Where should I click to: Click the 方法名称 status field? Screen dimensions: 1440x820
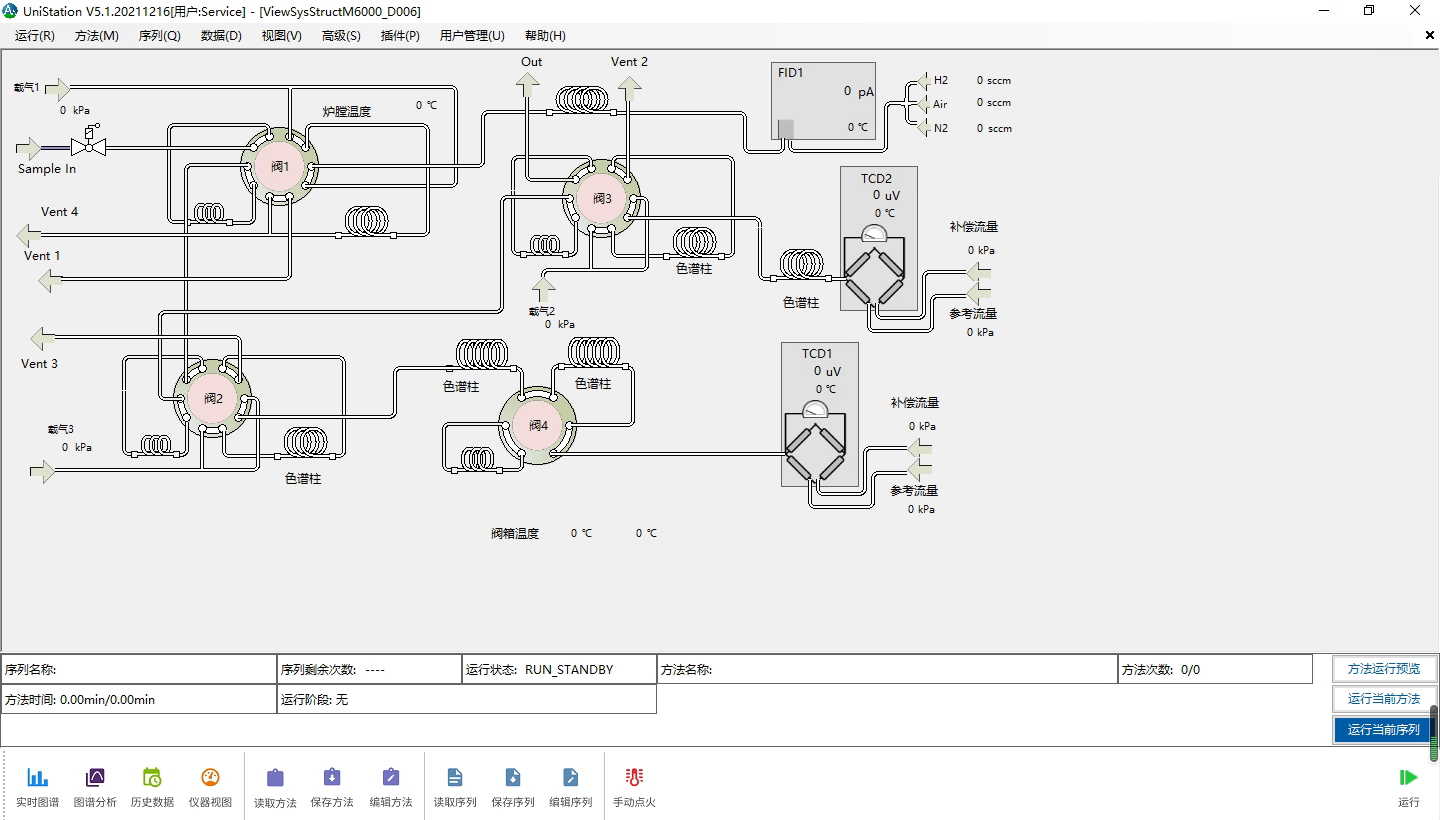pyautogui.click(x=887, y=669)
